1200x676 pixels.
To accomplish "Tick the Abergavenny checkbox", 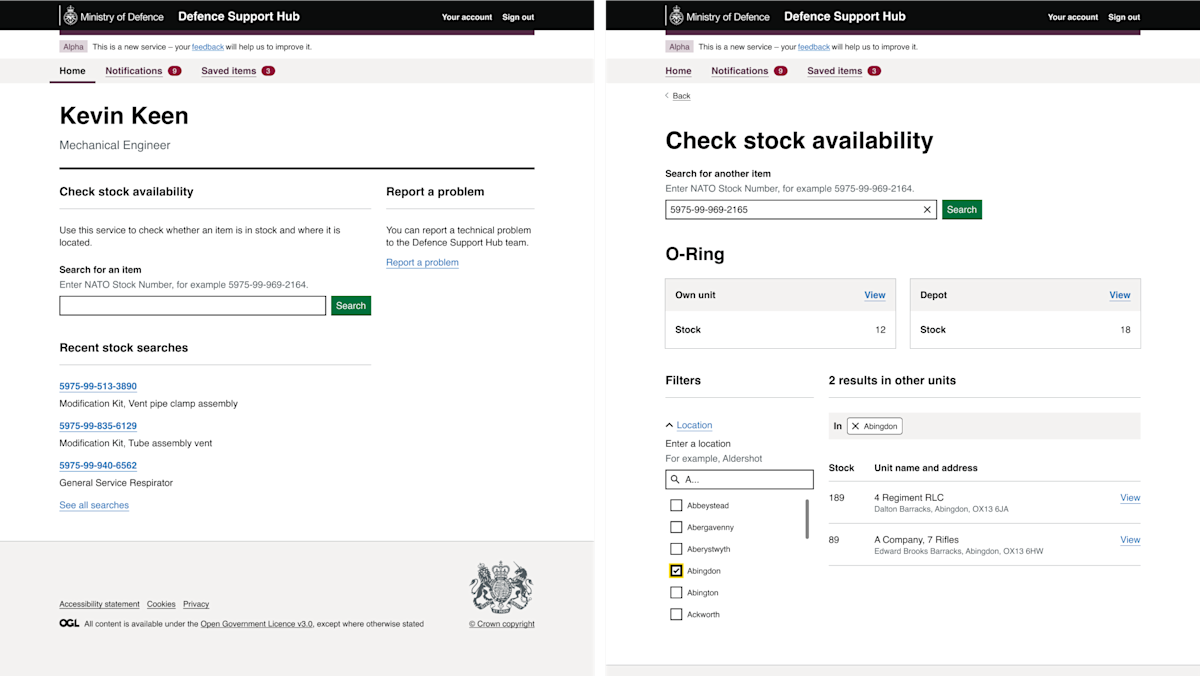I will coord(676,528).
